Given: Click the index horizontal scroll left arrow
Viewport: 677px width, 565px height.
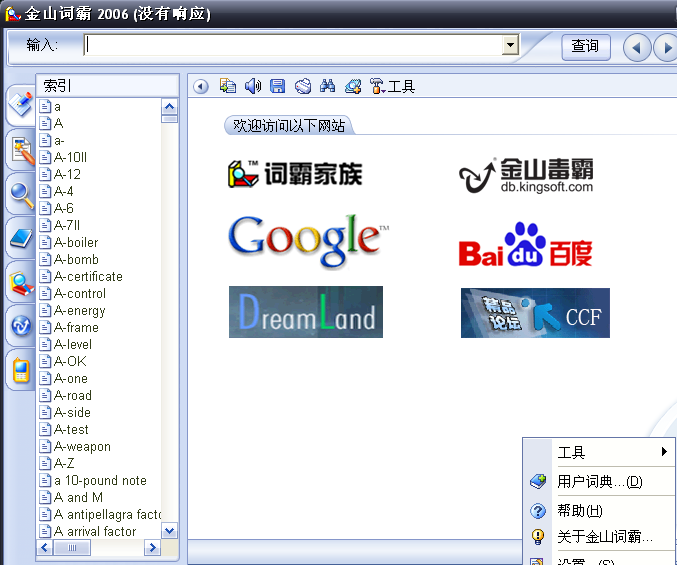Looking at the screenshot, I should (44, 548).
